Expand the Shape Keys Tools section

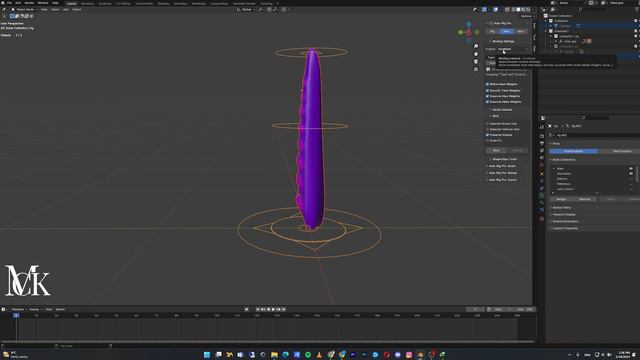(x=504, y=159)
